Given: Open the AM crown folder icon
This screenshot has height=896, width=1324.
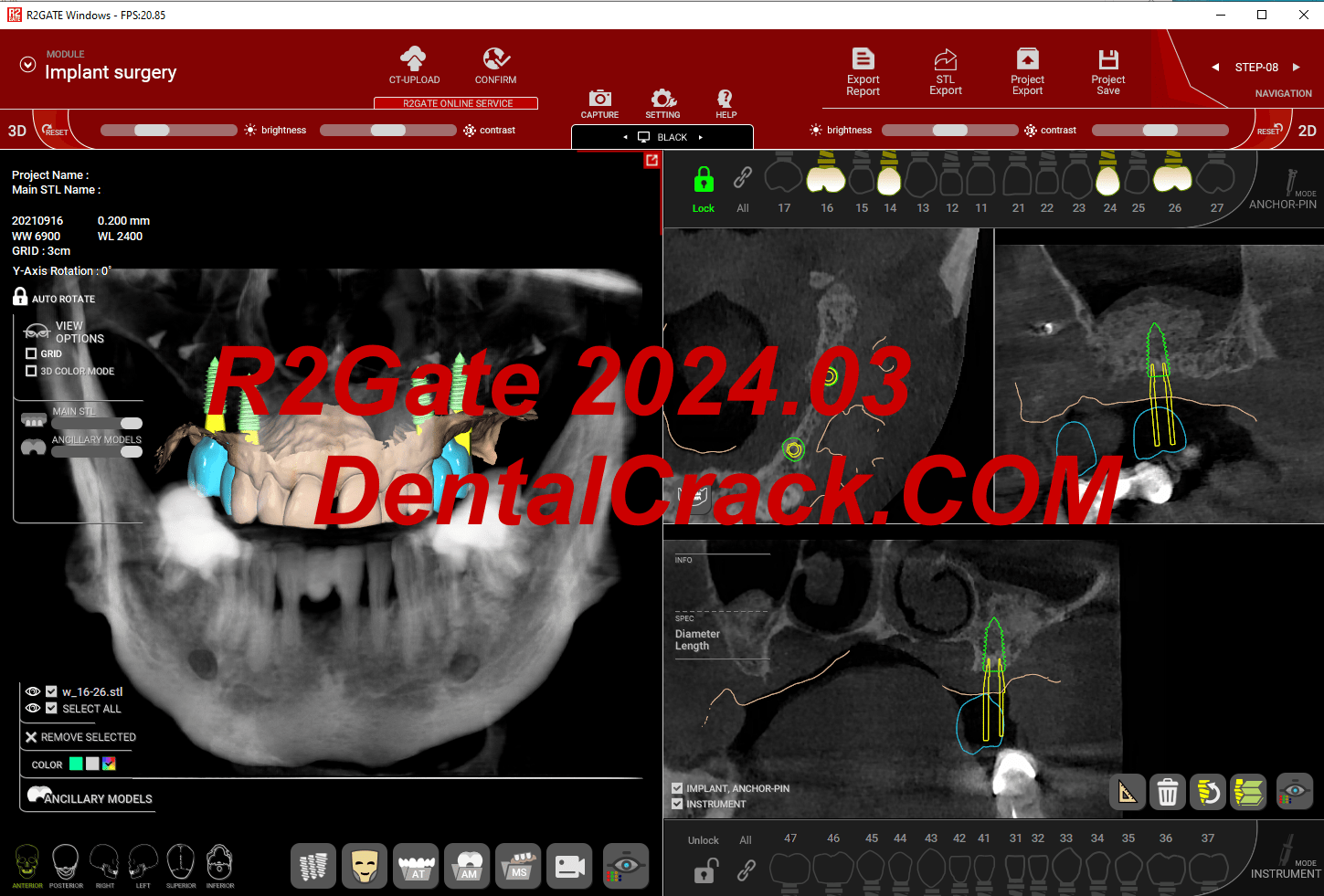Looking at the screenshot, I should coord(468,866).
